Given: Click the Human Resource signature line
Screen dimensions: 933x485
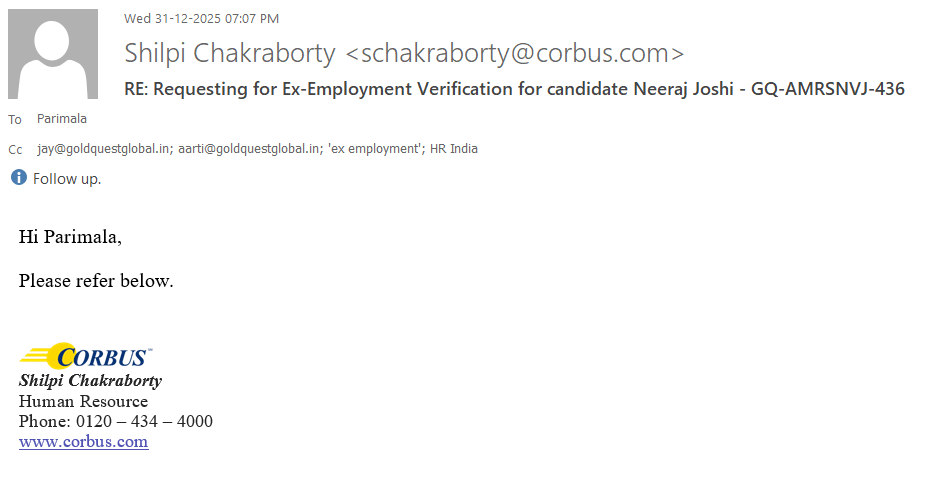Looking at the screenshot, I should click(x=83, y=402).
